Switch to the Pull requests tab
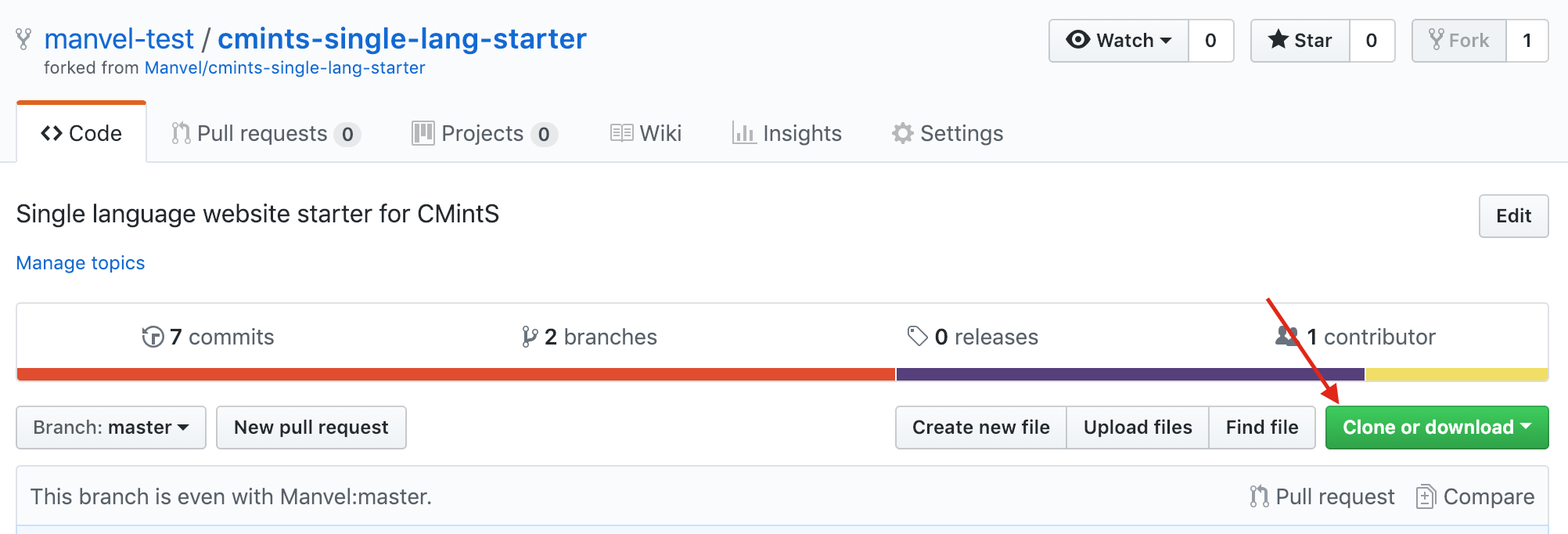This screenshot has width=1568, height=534. (x=265, y=133)
